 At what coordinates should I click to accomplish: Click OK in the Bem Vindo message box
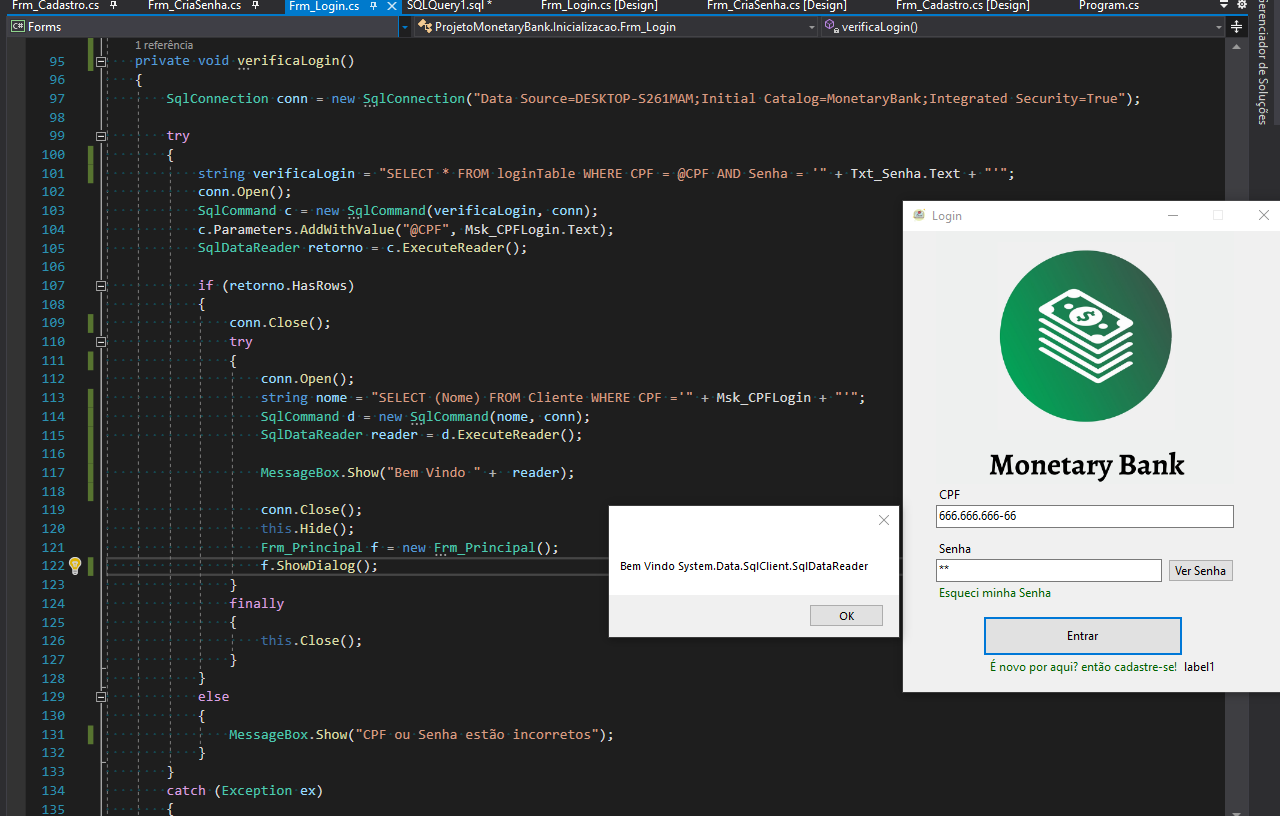[846, 616]
